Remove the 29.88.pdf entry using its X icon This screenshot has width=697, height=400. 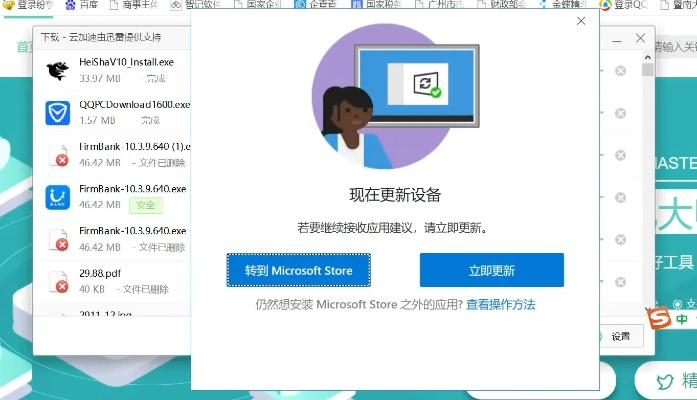(x=620, y=282)
